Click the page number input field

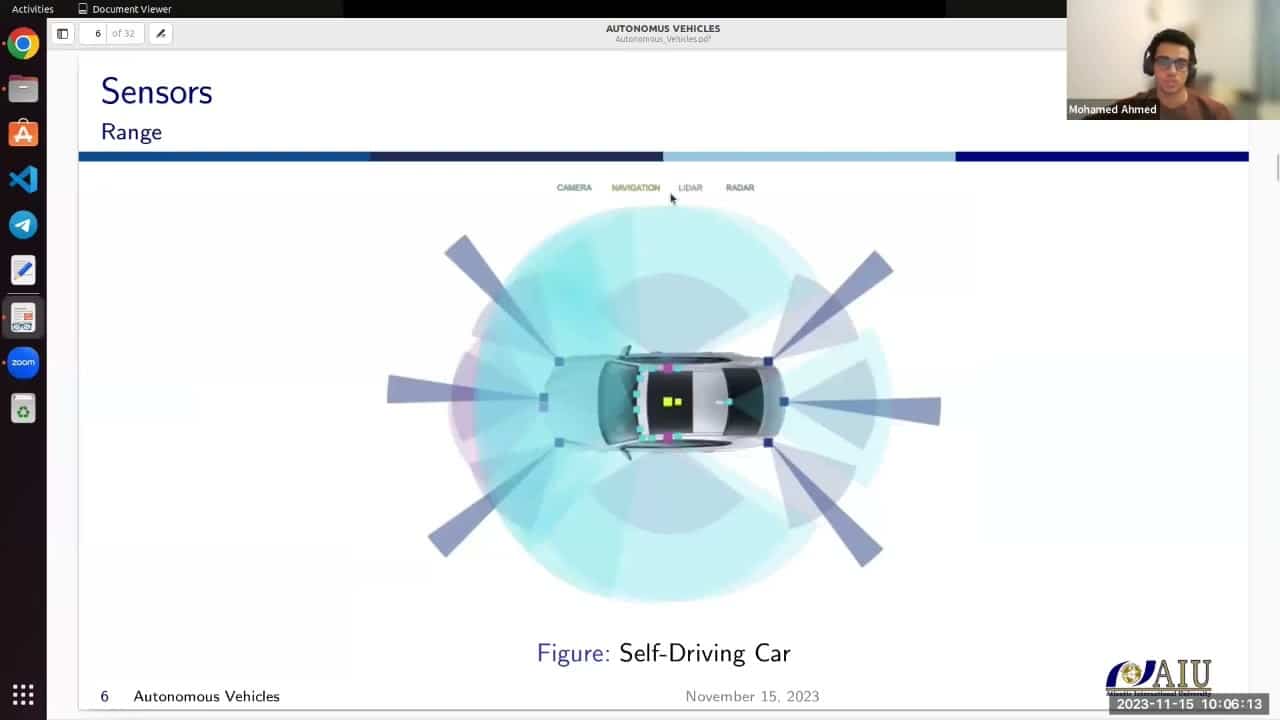tap(97, 33)
